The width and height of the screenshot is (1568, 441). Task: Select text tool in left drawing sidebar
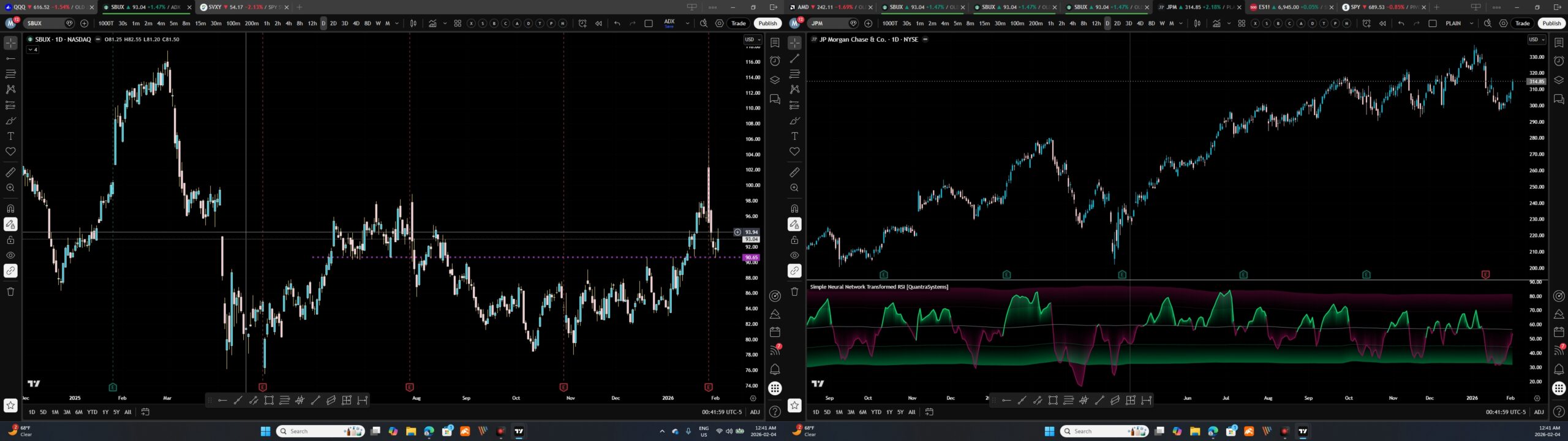[x=10, y=136]
